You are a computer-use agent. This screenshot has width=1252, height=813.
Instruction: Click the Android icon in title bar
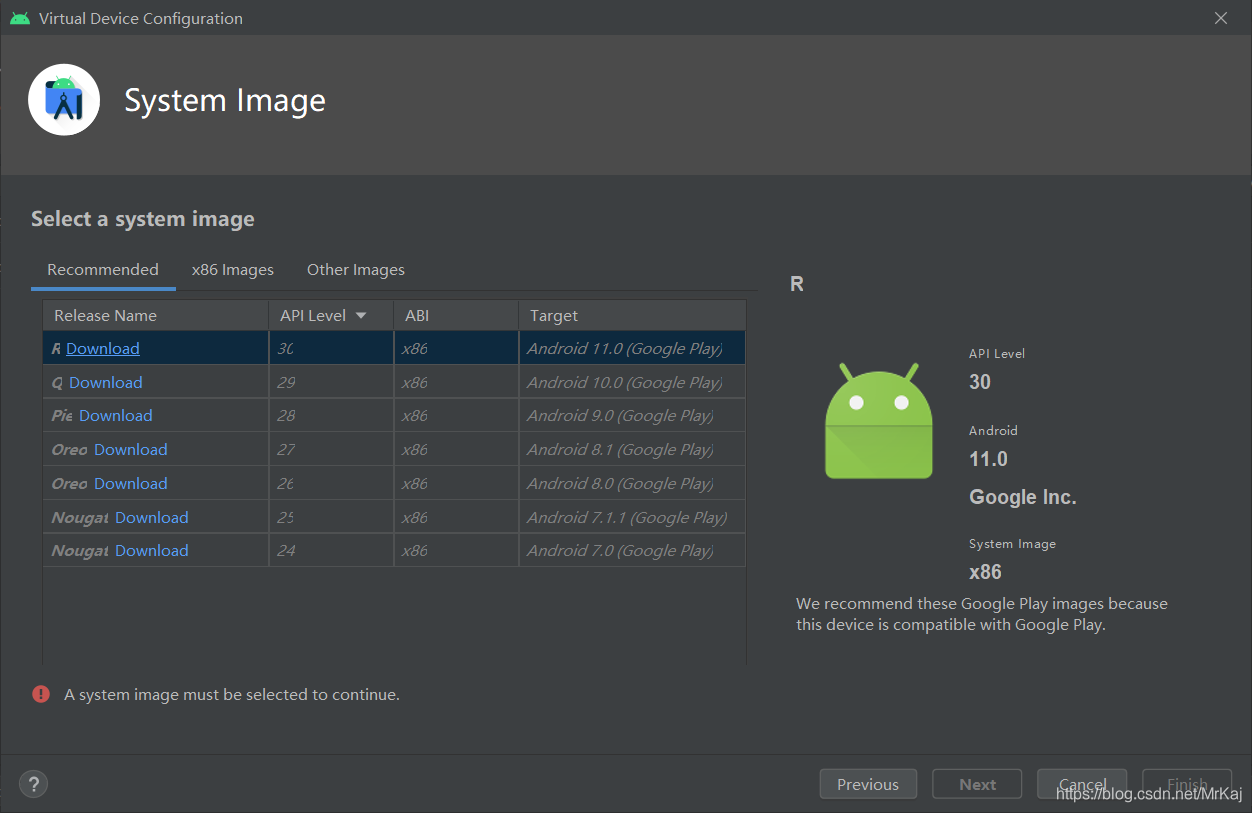click(20, 18)
